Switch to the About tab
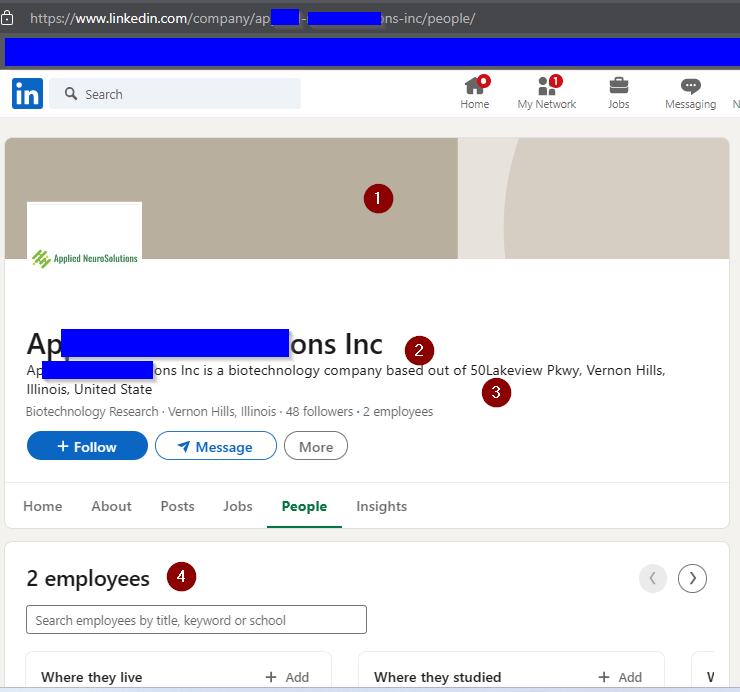 point(111,506)
